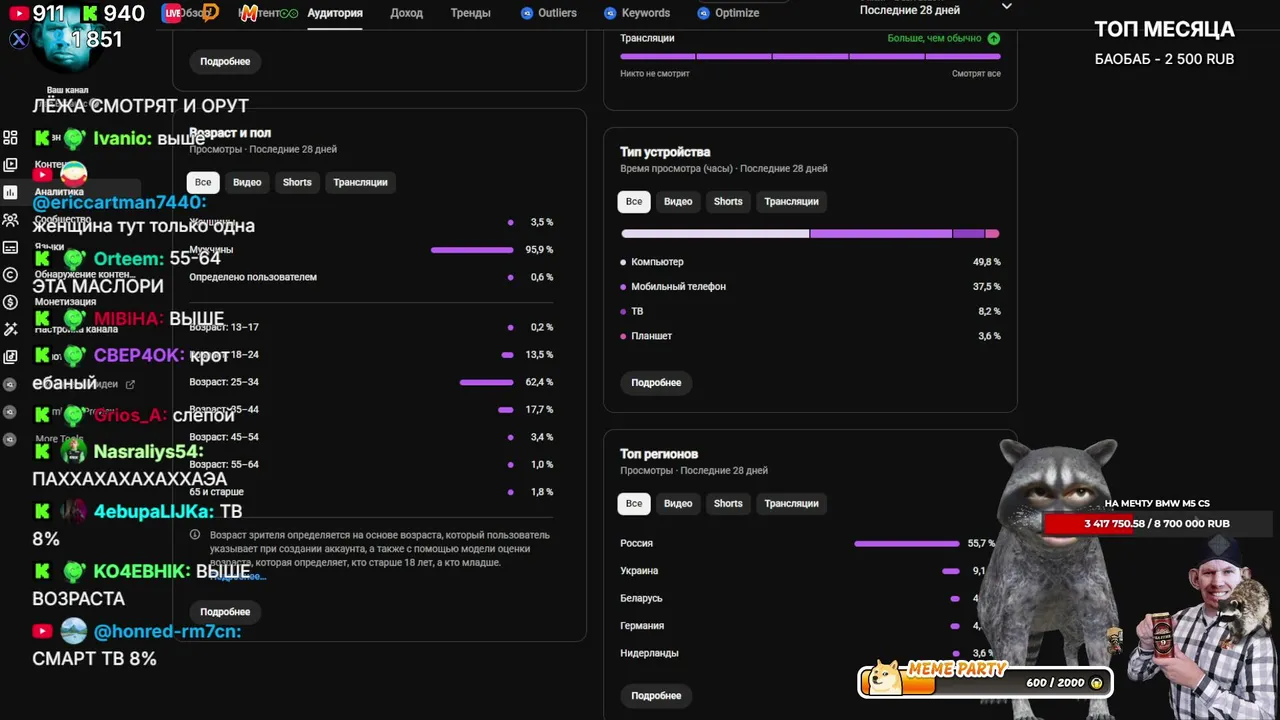Select 'Видео' filter under Топ регионов

pyautogui.click(x=678, y=503)
